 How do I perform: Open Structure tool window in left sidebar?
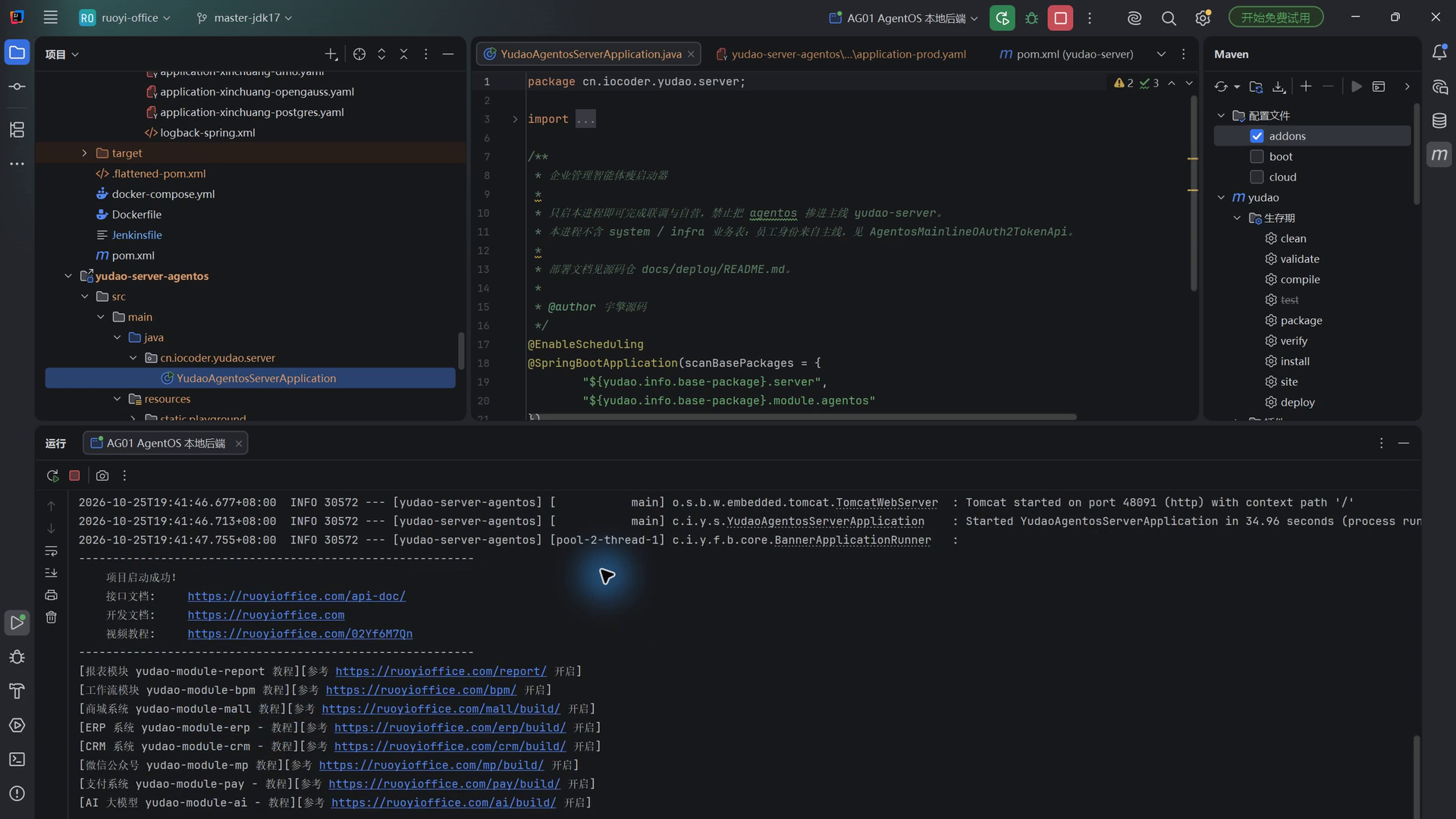17,130
